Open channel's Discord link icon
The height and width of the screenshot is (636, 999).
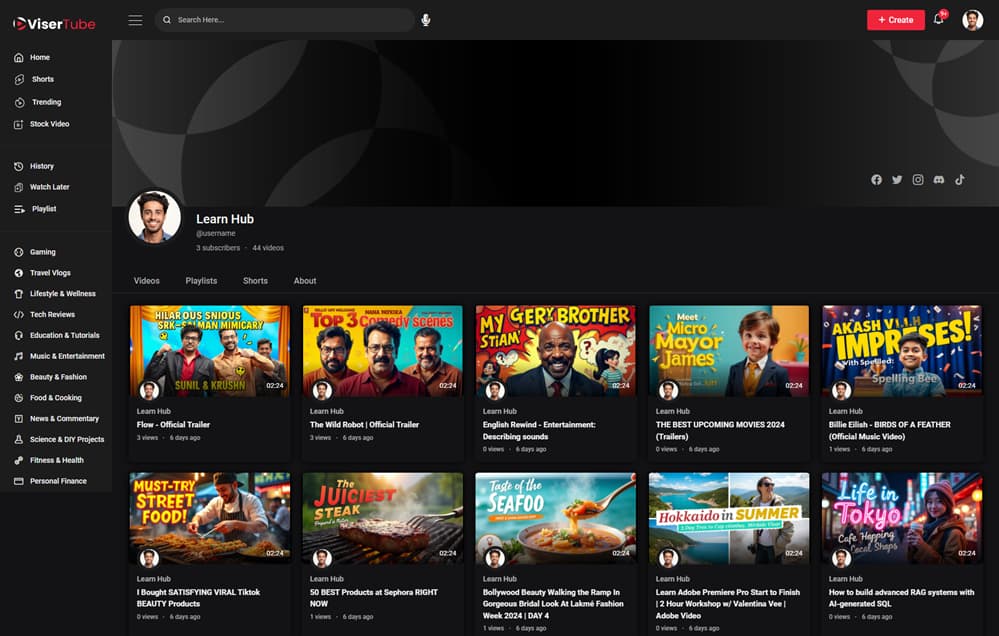938,180
